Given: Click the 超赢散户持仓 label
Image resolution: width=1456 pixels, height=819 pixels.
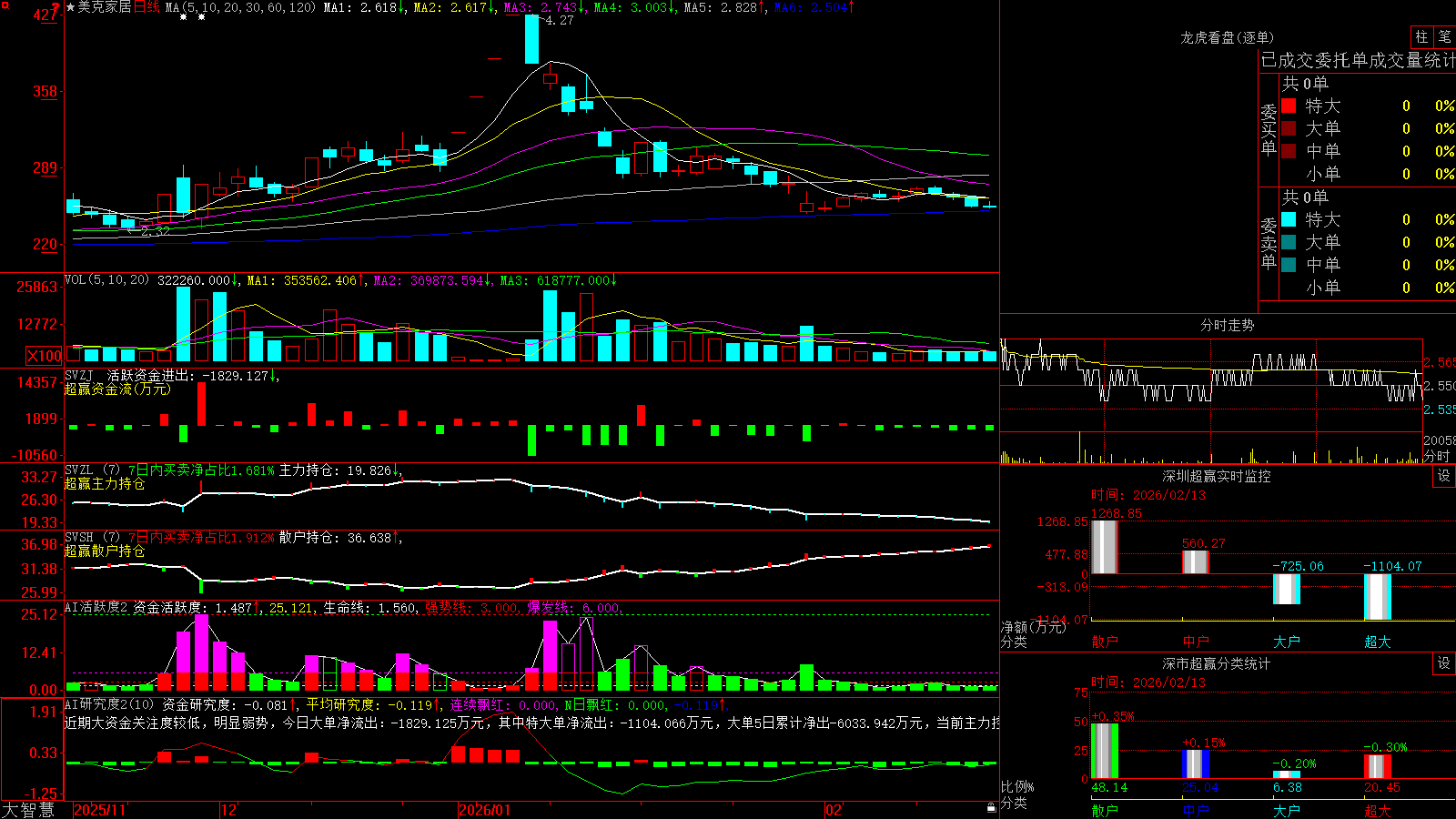Looking at the screenshot, I should tap(105, 551).
